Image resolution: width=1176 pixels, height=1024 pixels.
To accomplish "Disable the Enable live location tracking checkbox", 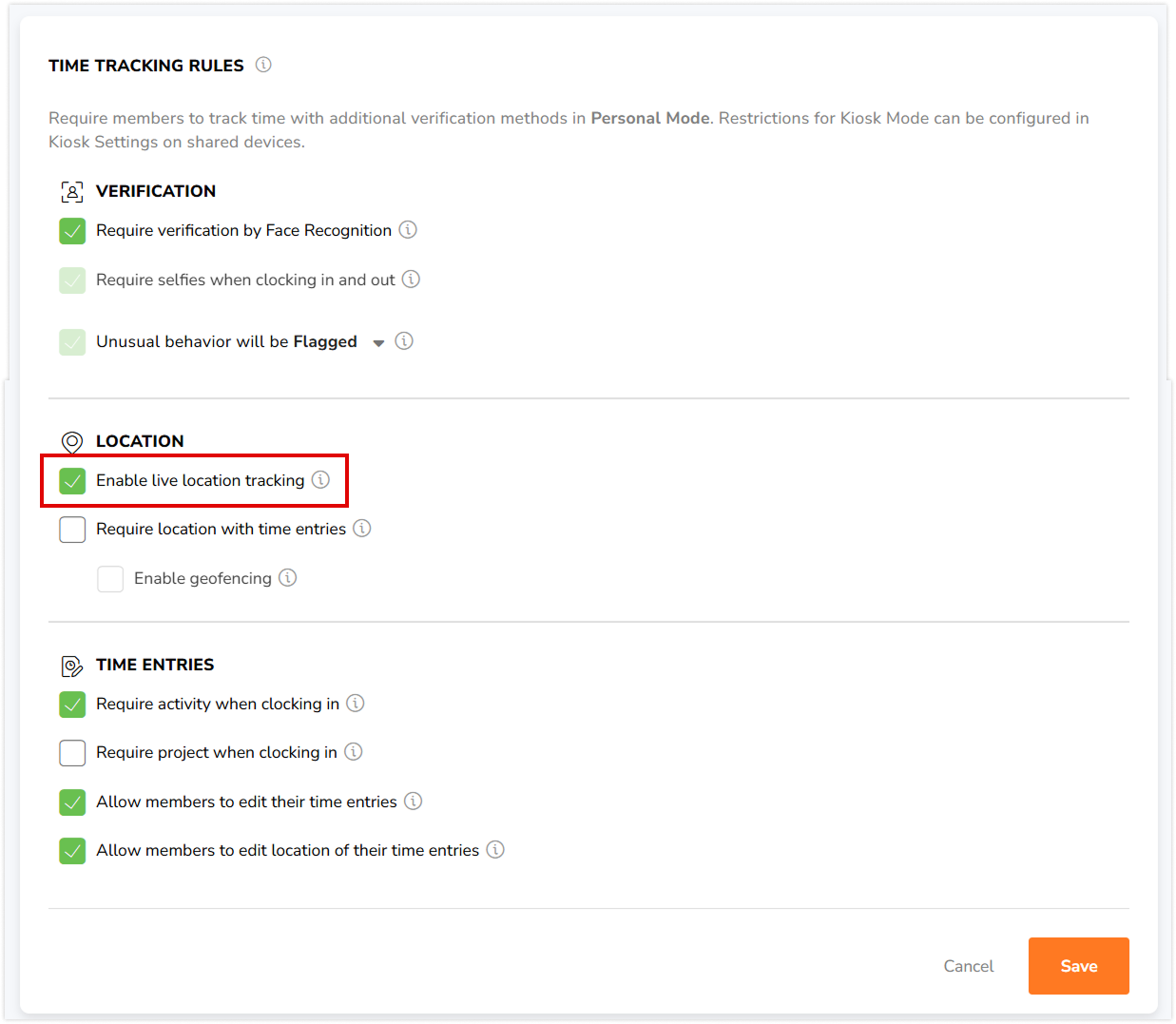I will [x=72, y=481].
